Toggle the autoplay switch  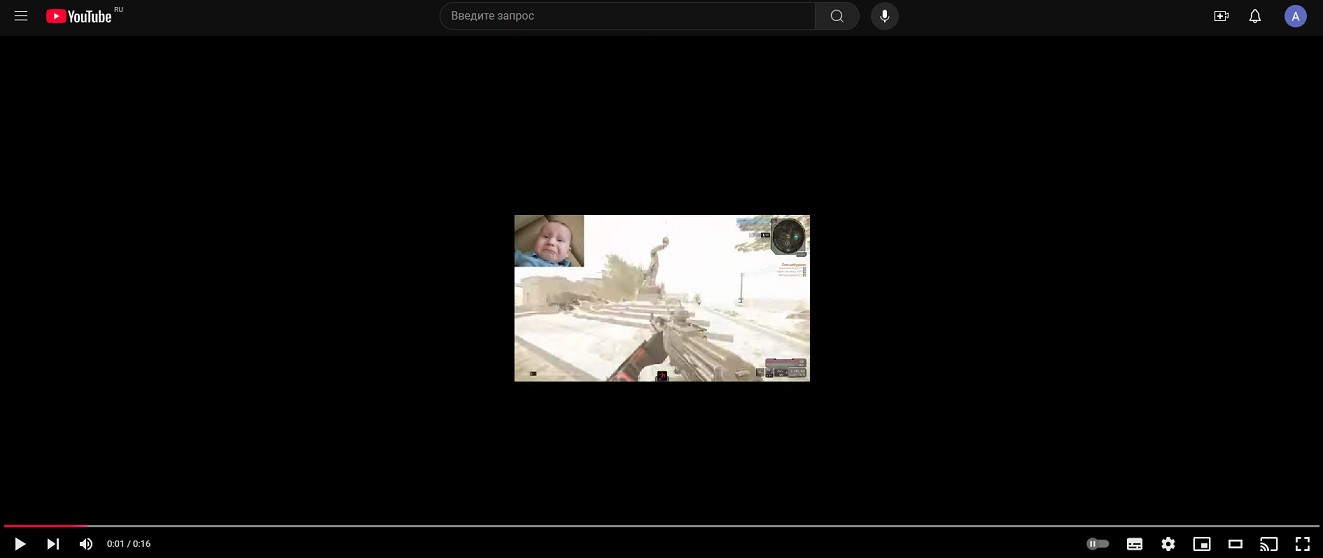click(1098, 544)
